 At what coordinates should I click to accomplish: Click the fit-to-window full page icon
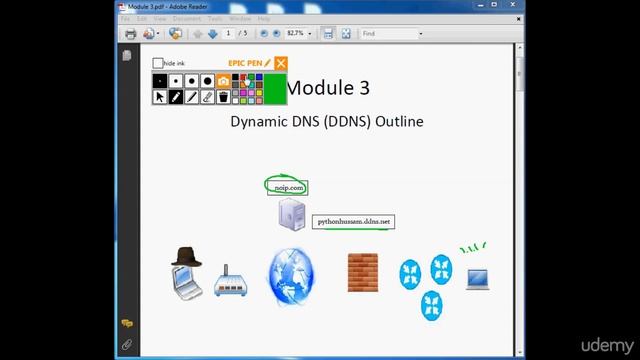[346, 34]
